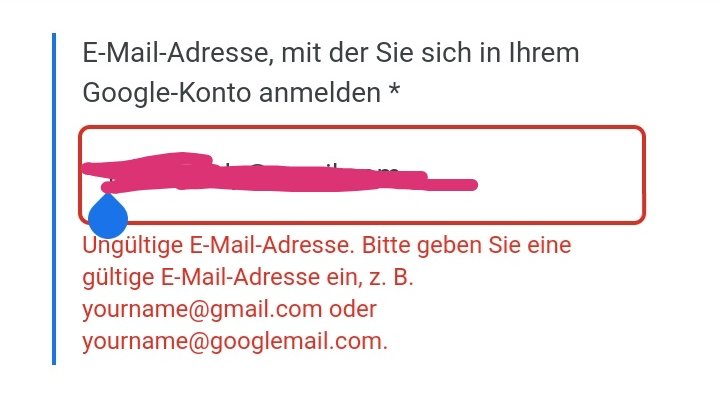Click the word 'Ihrem' in the heading
Screen dimensions: 720x405
click(544, 53)
